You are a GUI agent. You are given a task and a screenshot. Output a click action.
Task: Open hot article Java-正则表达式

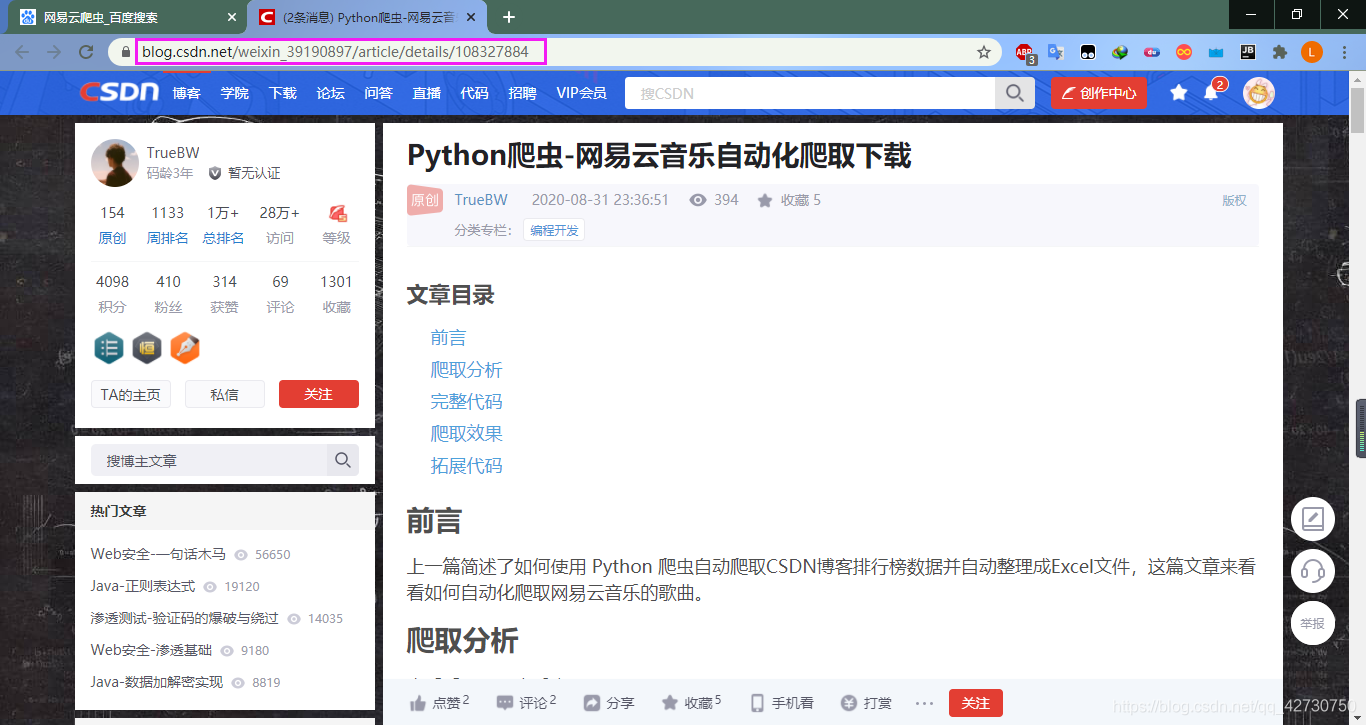pos(143,586)
